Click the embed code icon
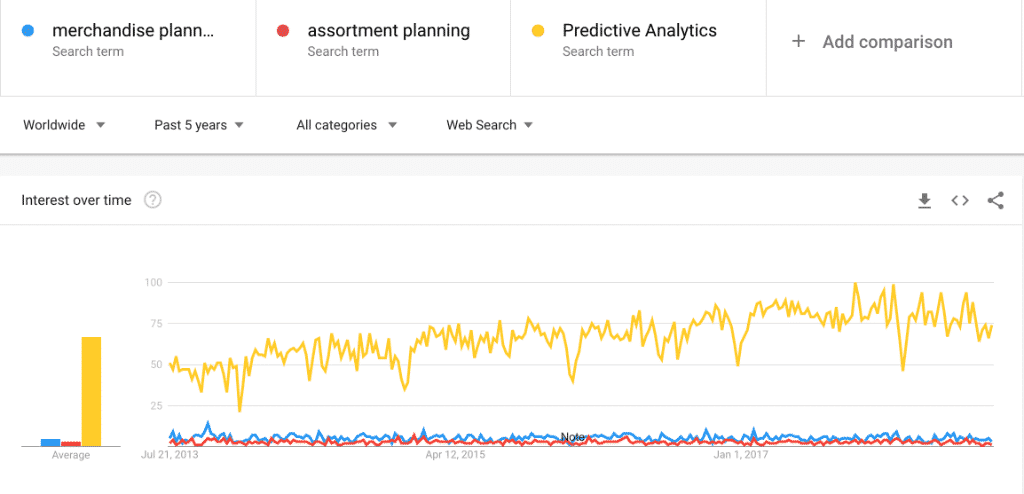 click(x=960, y=201)
